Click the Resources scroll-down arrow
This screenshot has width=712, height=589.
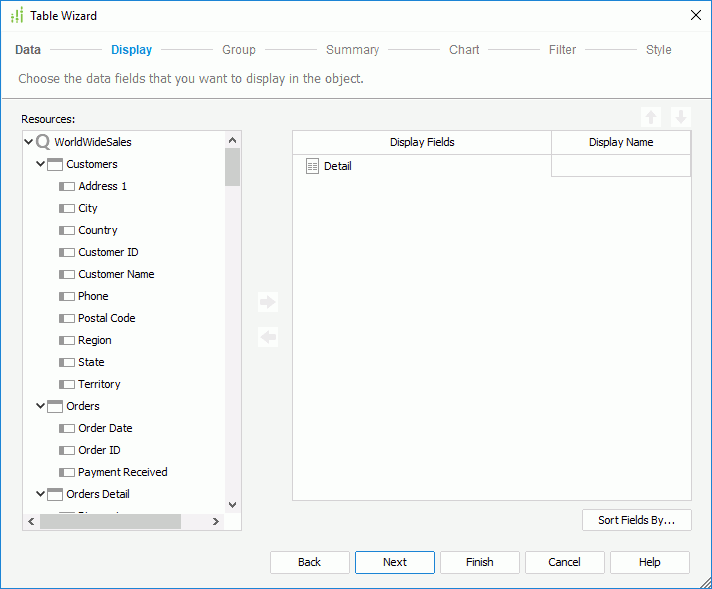tap(232, 505)
